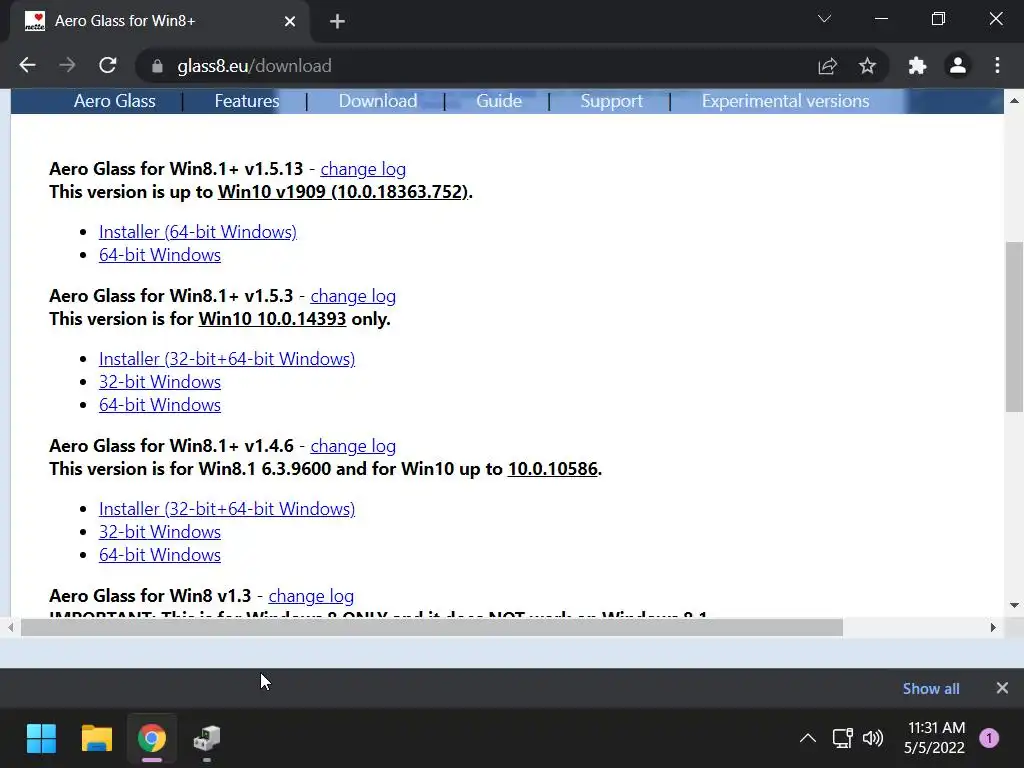Open a new tab with plus
This screenshot has width=1024, height=768.
(x=337, y=22)
